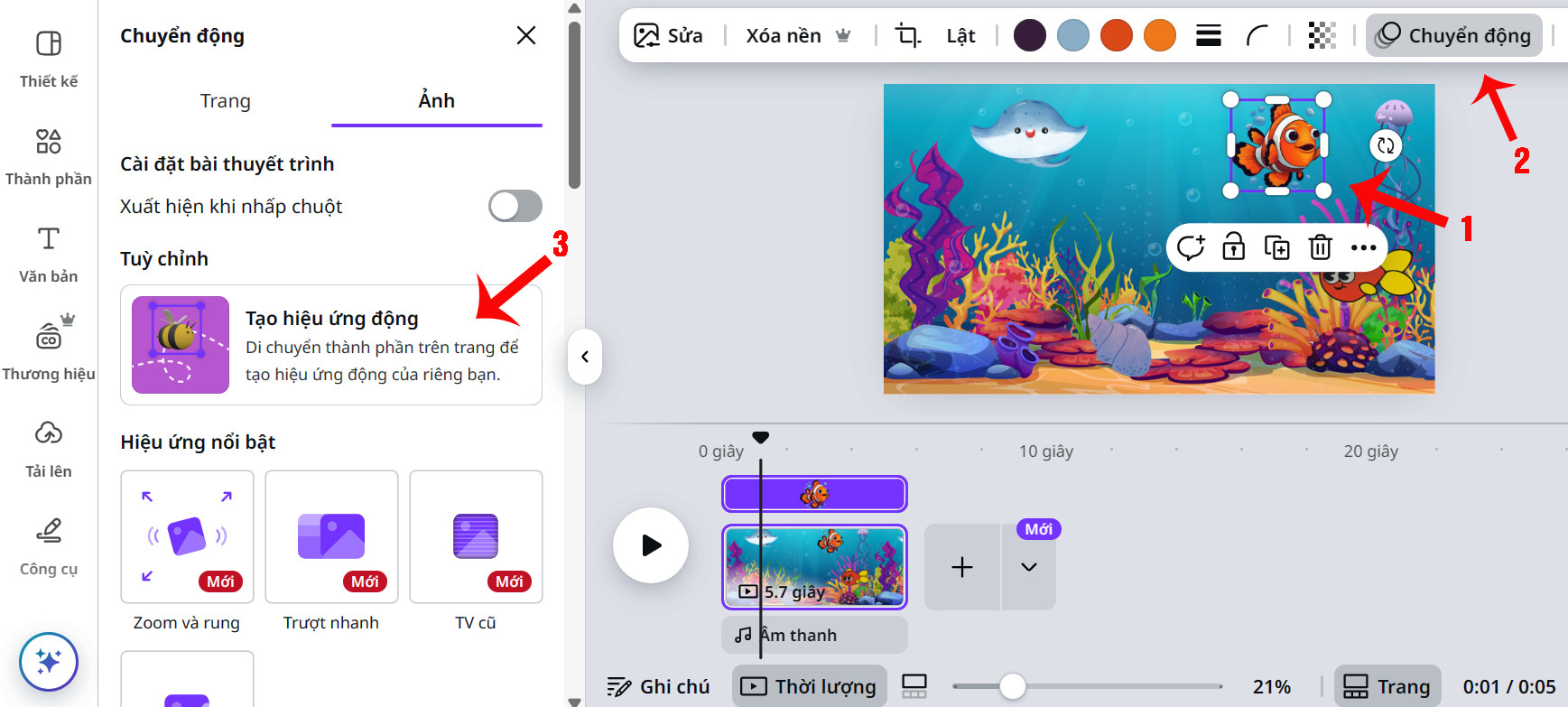Open the corner rounding icon

coord(1257,35)
